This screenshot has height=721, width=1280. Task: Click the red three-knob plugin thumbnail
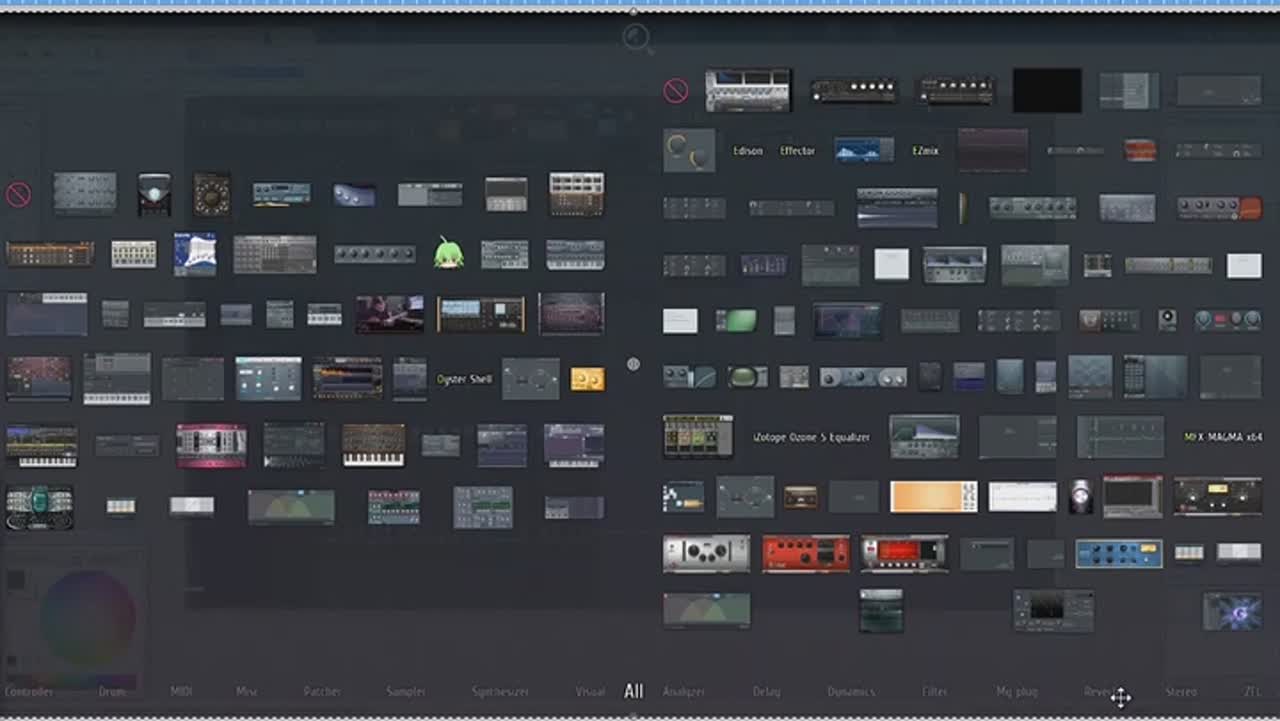(806, 553)
